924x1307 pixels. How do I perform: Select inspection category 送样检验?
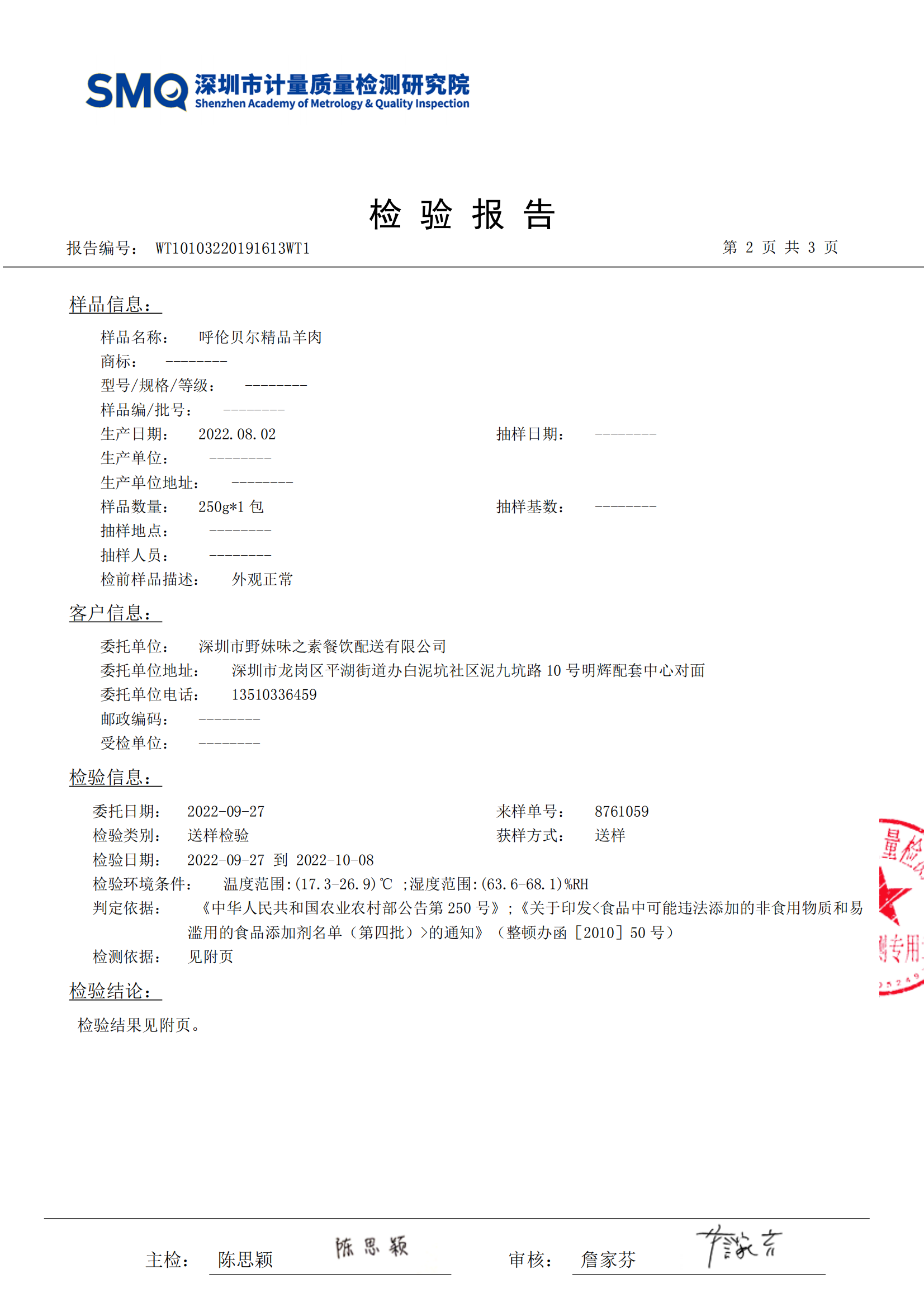tap(218, 836)
